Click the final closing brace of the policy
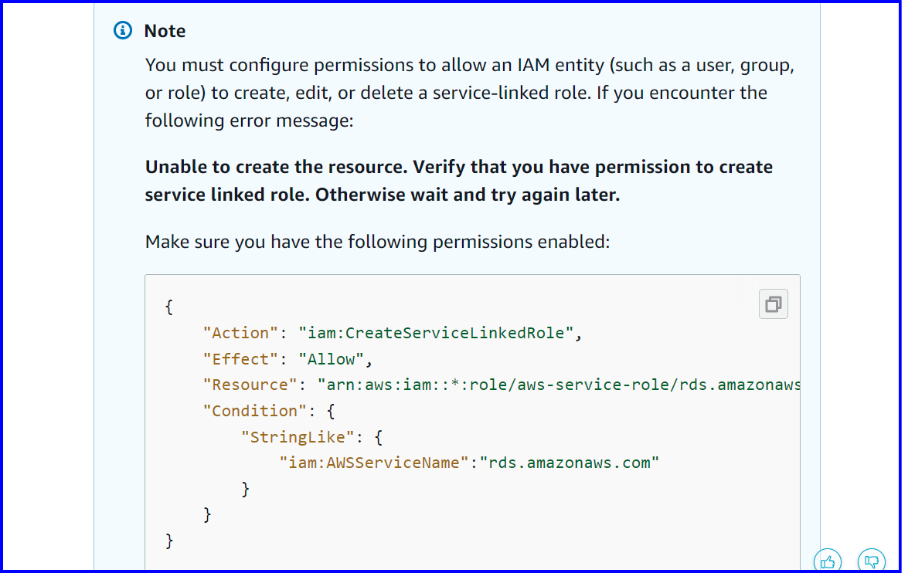Image resolution: width=903 pixels, height=573 pixels. point(169,541)
